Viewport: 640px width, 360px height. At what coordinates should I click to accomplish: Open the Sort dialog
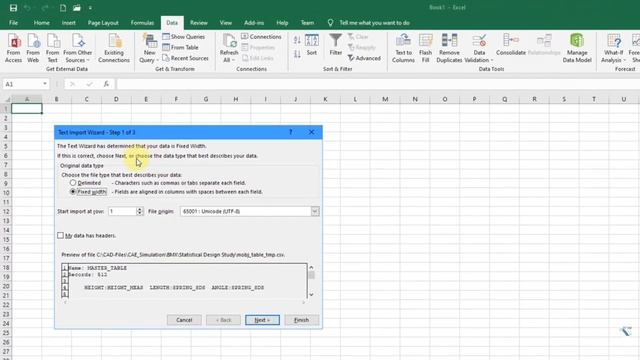pos(312,45)
